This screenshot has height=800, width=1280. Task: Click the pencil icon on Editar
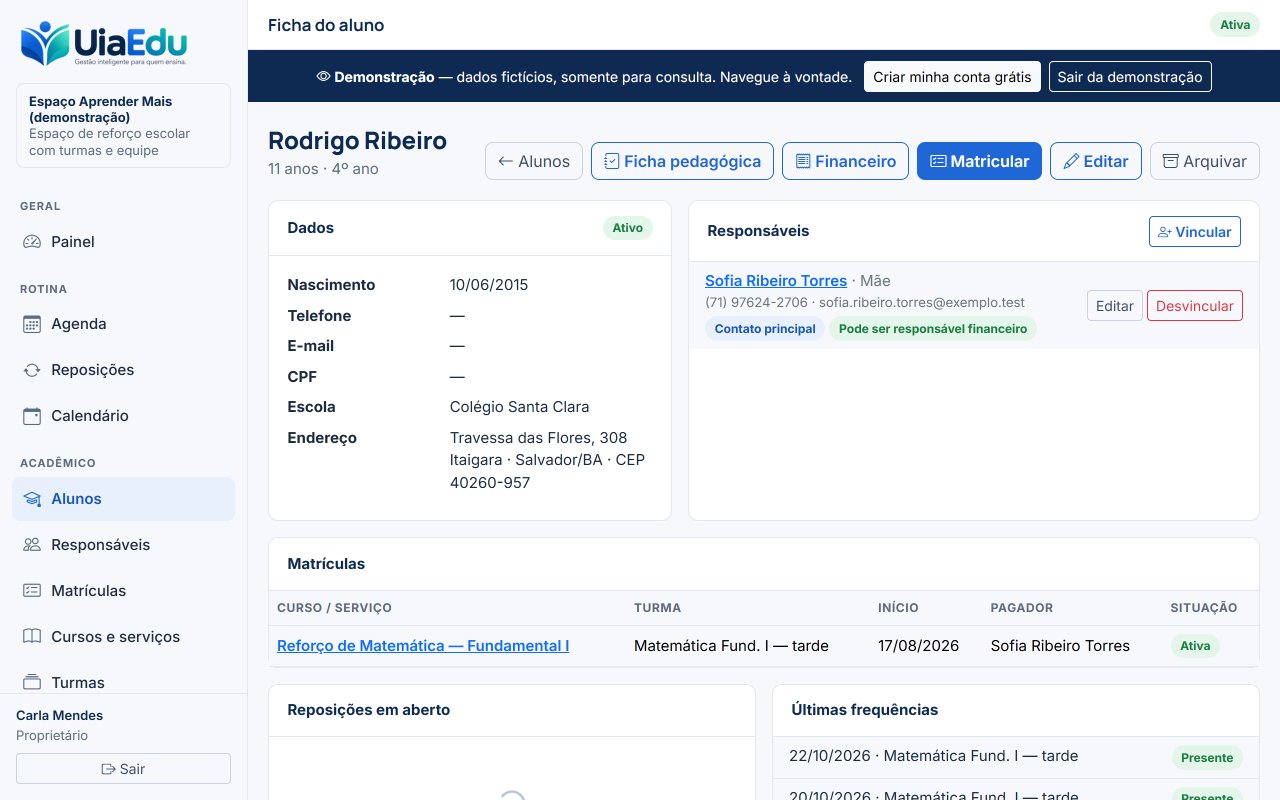(x=1071, y=161)
